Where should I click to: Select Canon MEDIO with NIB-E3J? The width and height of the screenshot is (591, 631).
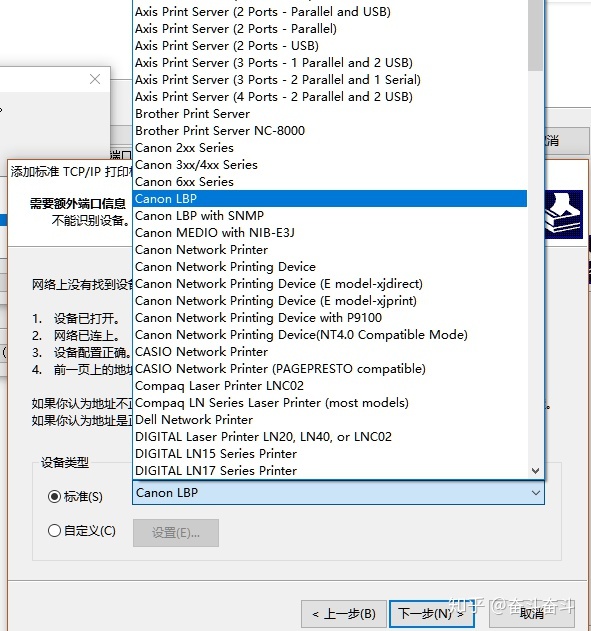pyautogui.click(x=330, y=233)
